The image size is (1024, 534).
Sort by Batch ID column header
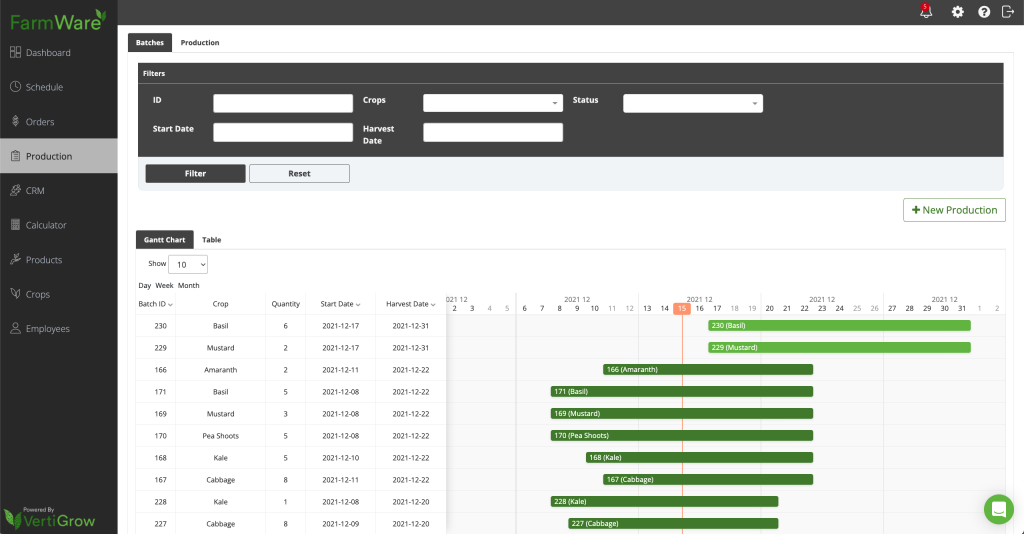click(x=155, y=304)
